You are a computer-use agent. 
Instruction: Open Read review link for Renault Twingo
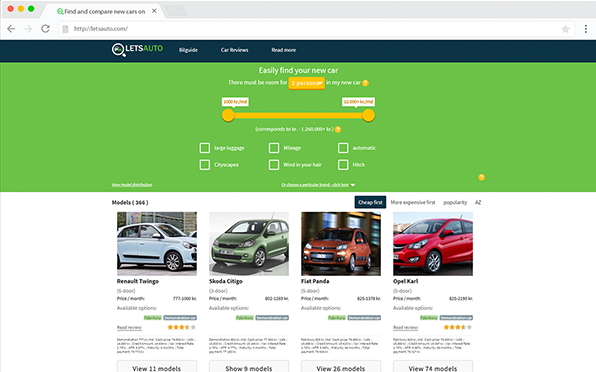129,328
